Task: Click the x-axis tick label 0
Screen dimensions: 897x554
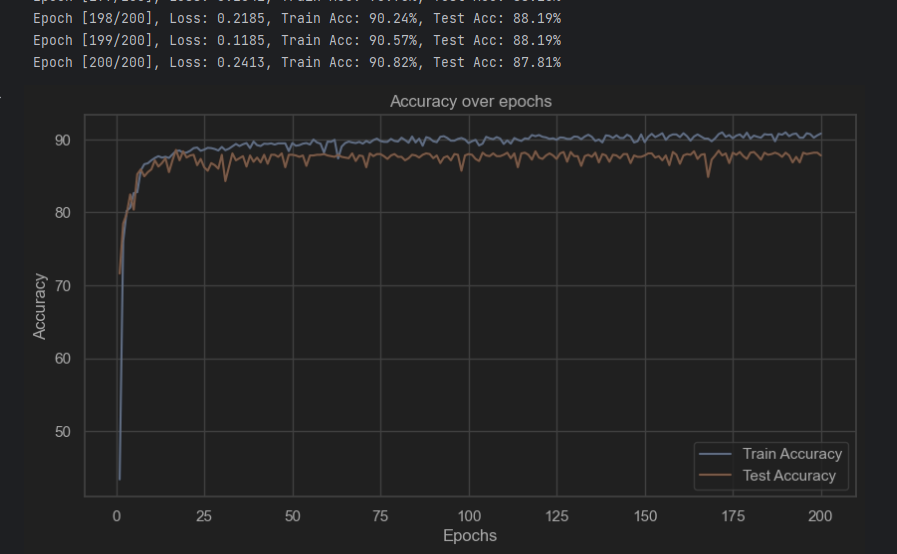Action: pyautogui.click(x=117, y=516)
